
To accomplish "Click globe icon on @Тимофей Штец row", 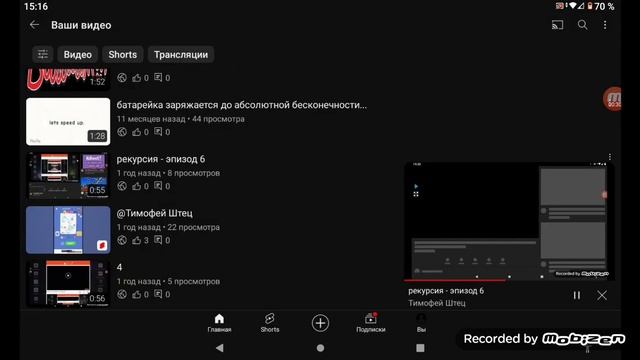I will 122,240.
